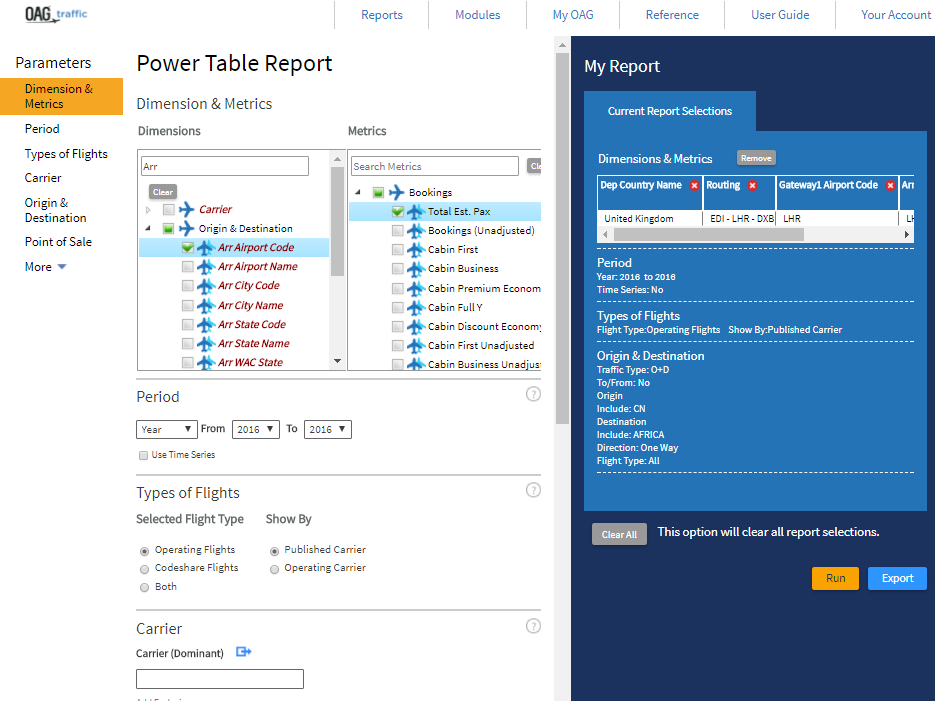Screen dimensions: 935x701
Task: Collapse the Bookings metrics group
Action: tap(358, 192)
